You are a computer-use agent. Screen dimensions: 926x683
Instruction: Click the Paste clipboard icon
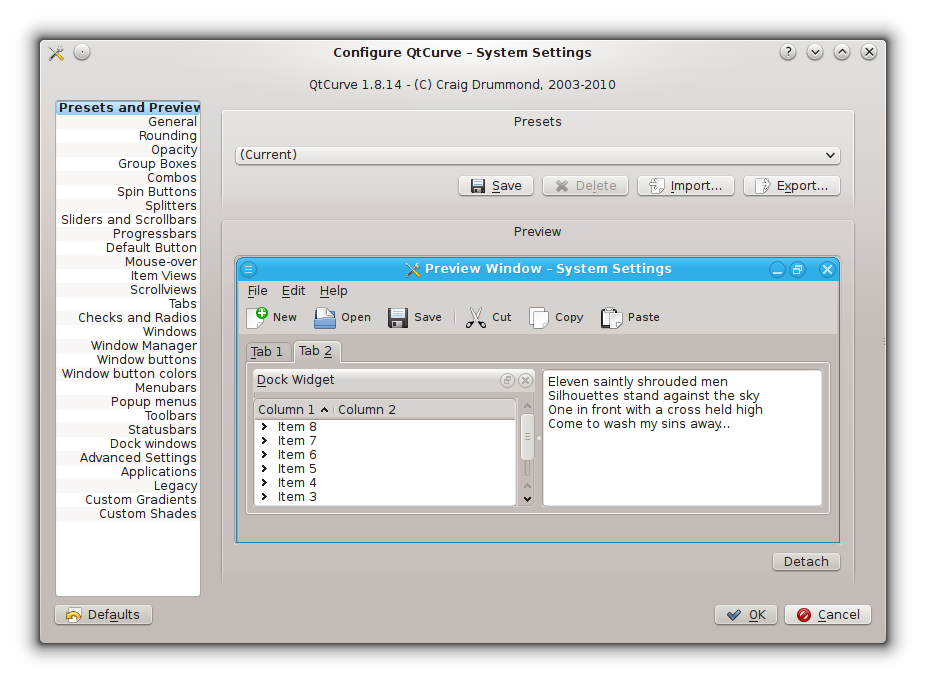[x=611, y=317]
